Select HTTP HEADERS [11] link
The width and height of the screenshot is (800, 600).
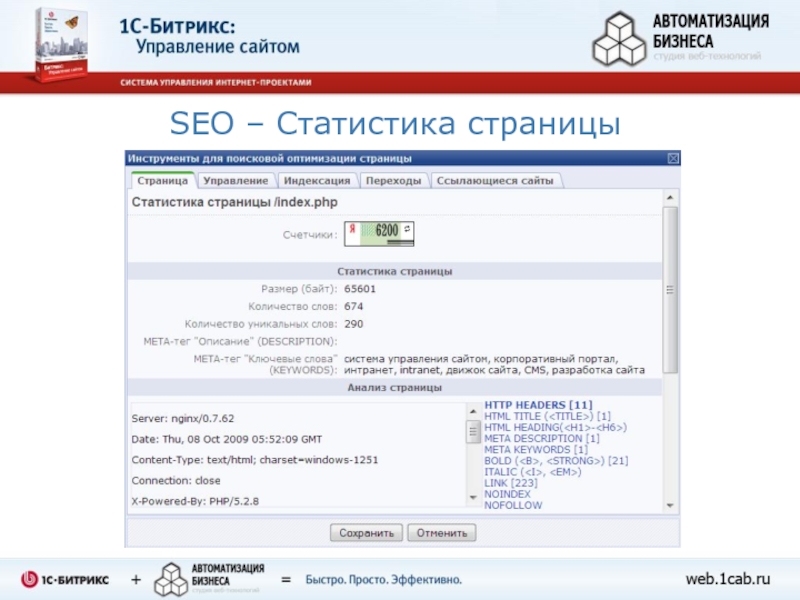click(538, 405)
